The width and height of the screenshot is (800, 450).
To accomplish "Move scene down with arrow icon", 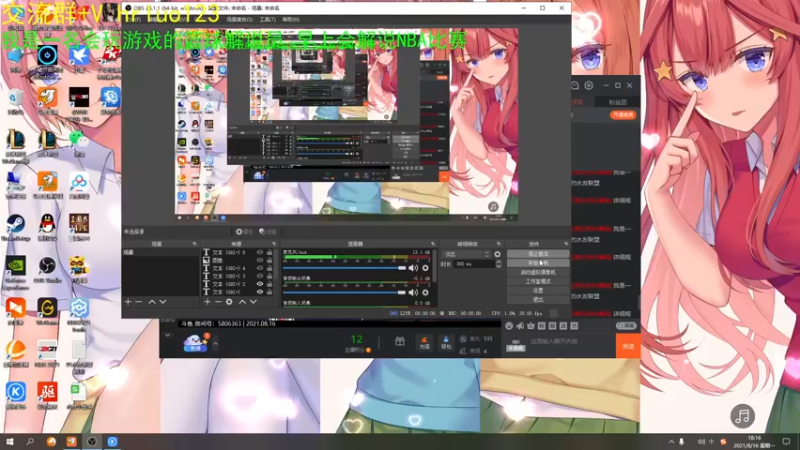I will tap(163, 302).
